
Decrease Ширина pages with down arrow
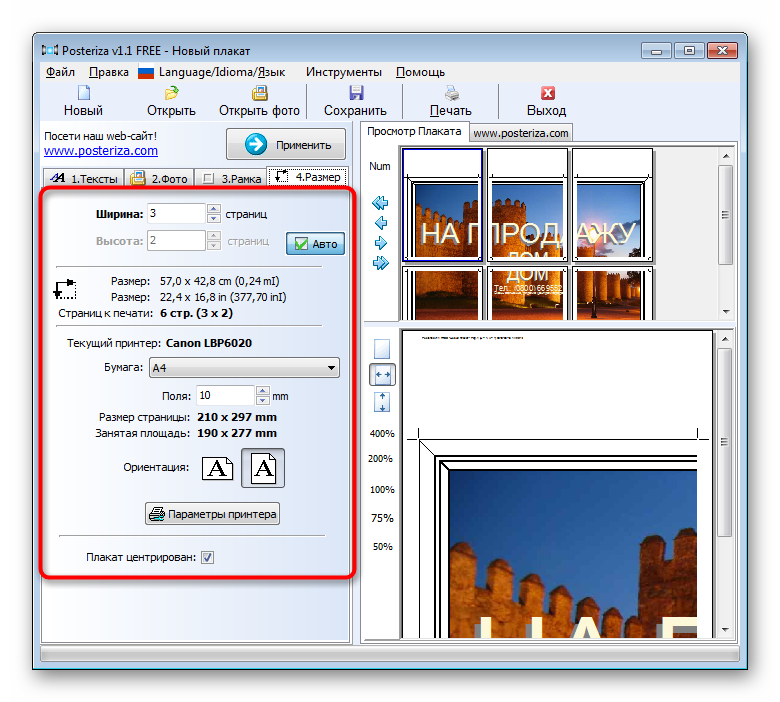214,218
